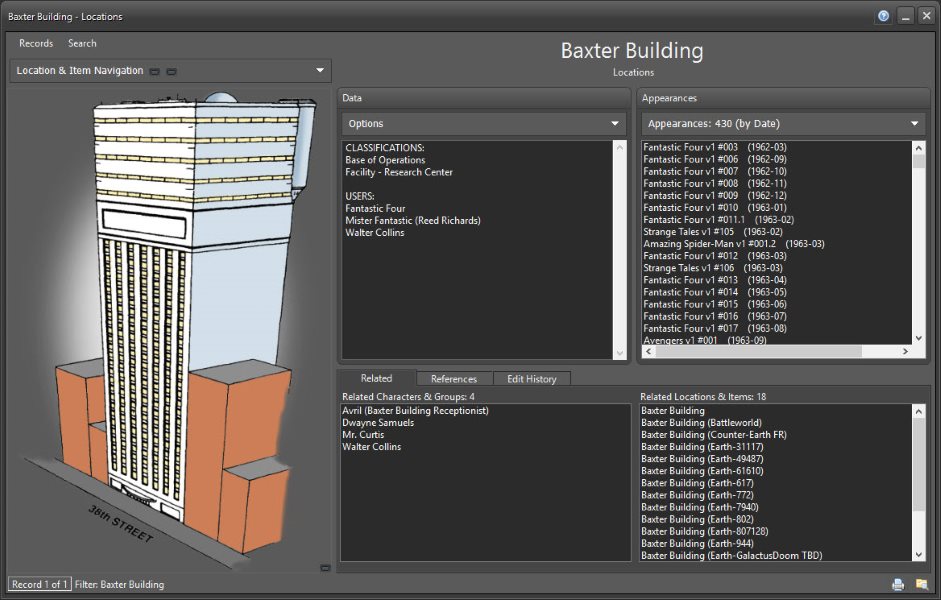Open the Search menu
This screenshot has height=600, width=941.
point(82,43)
